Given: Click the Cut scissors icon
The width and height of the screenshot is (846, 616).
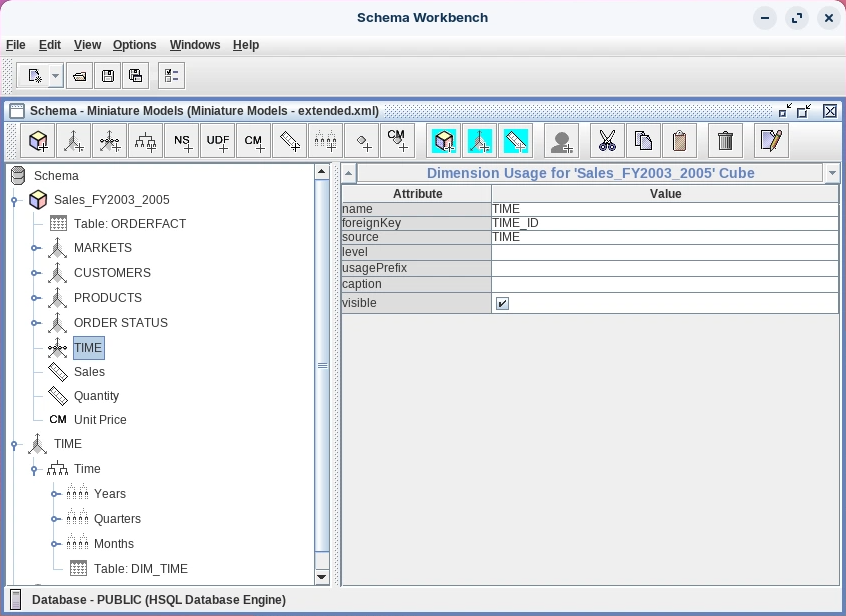Looking at the screenshot, I should (607, 141).
